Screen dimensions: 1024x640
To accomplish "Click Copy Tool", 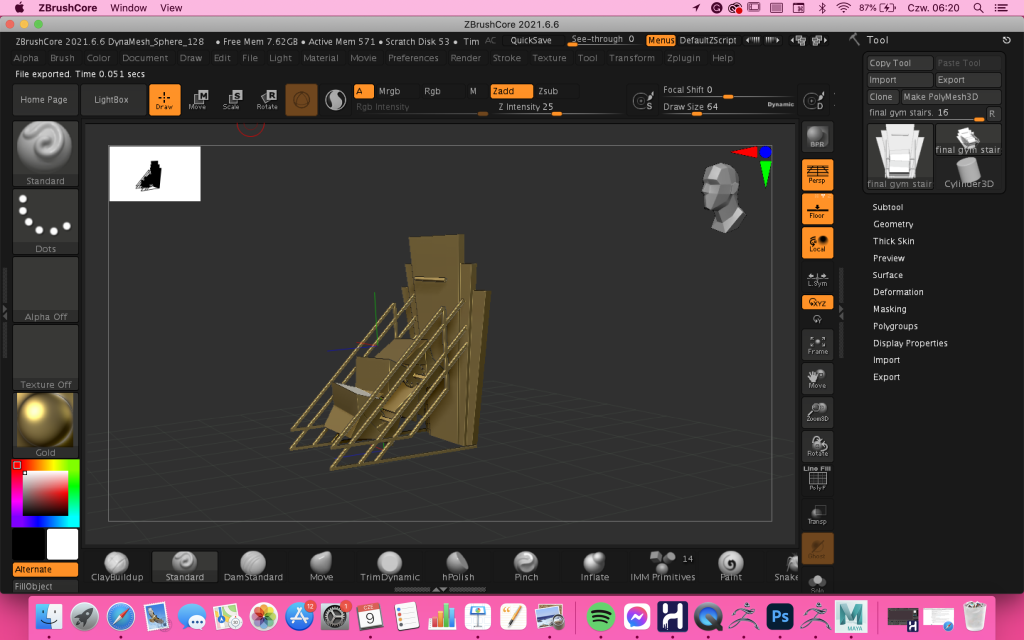I will 899,63.
